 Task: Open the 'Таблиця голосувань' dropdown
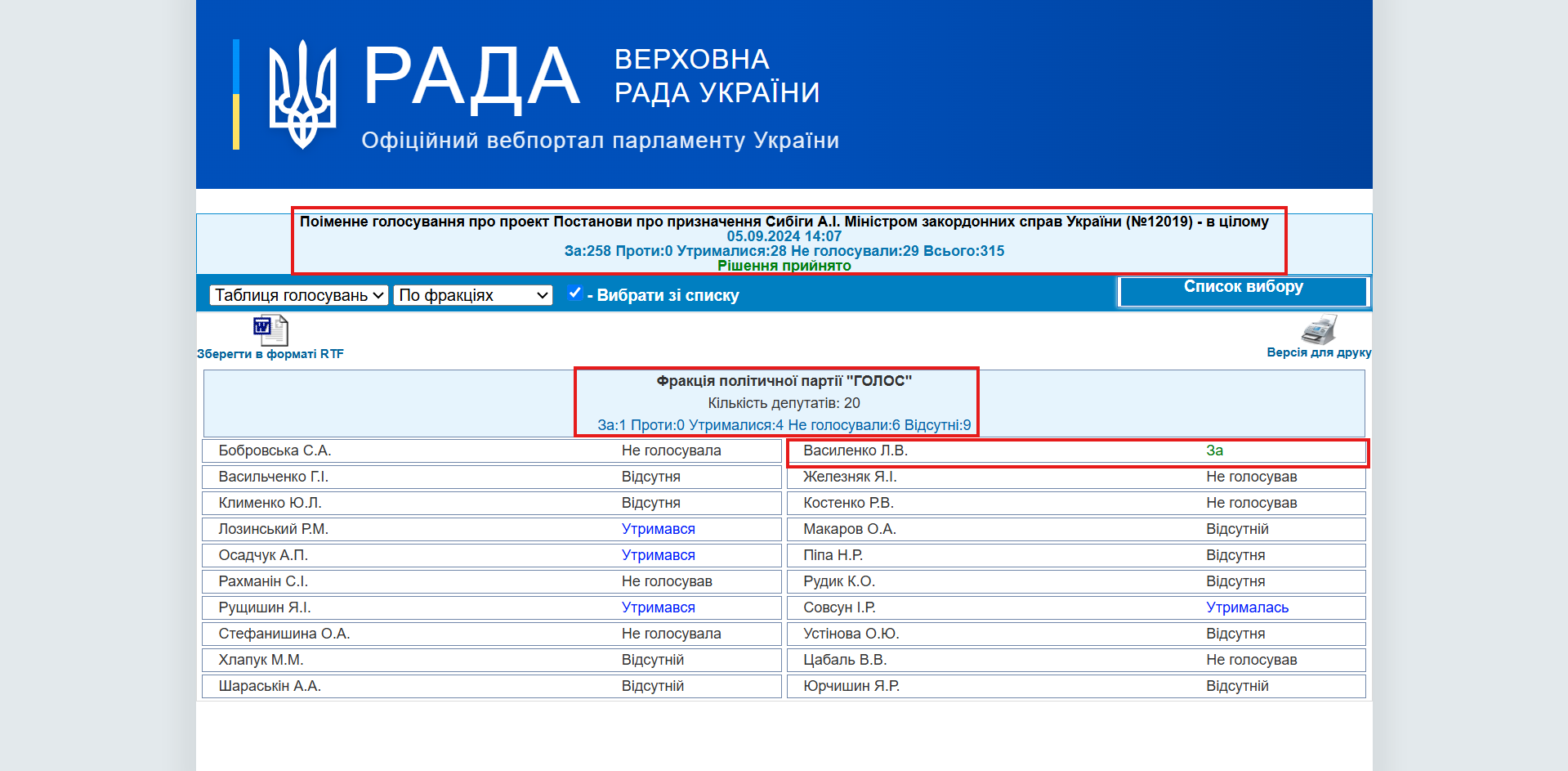[299, 295]
